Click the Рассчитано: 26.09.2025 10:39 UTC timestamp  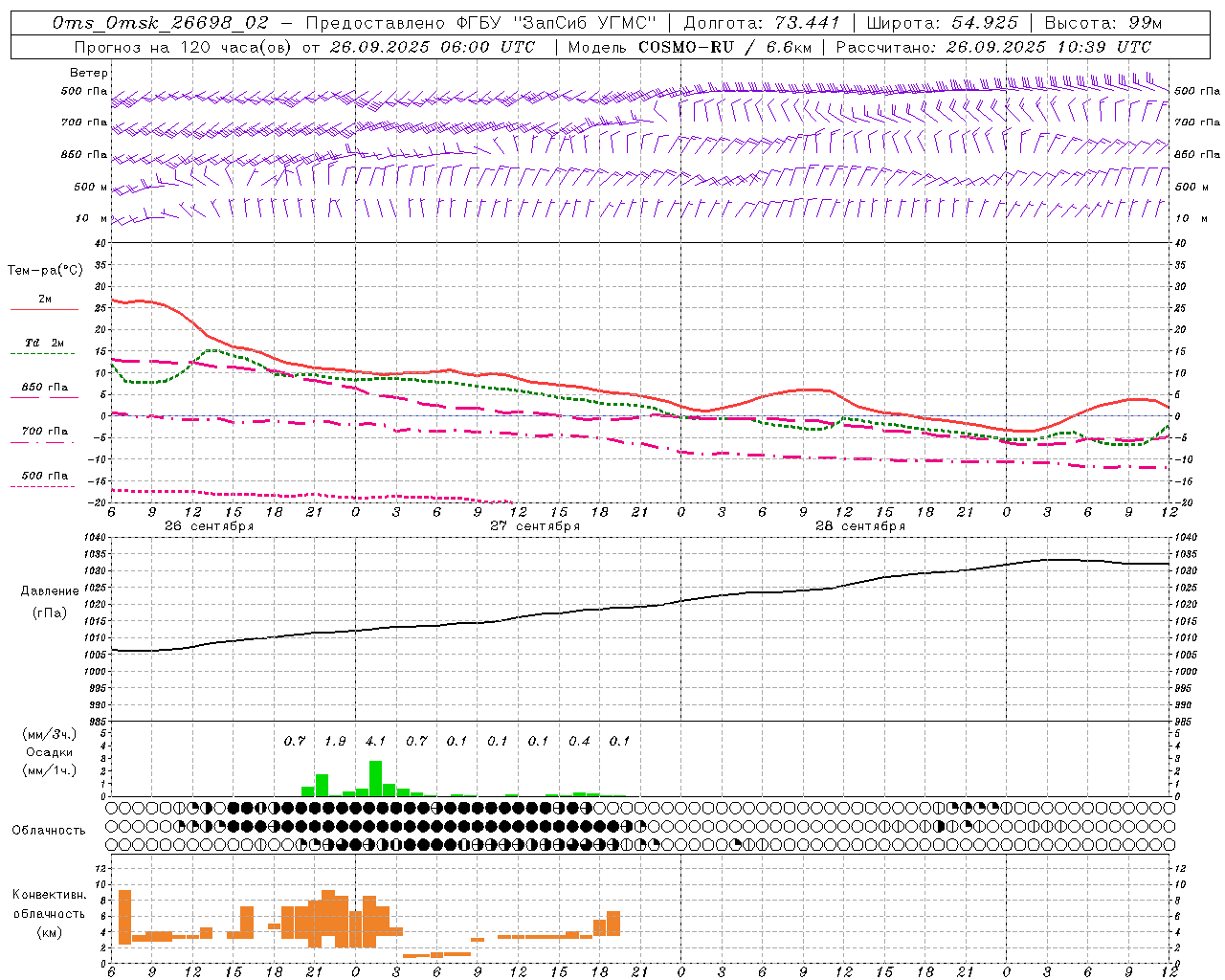click(x=993, y=47)
